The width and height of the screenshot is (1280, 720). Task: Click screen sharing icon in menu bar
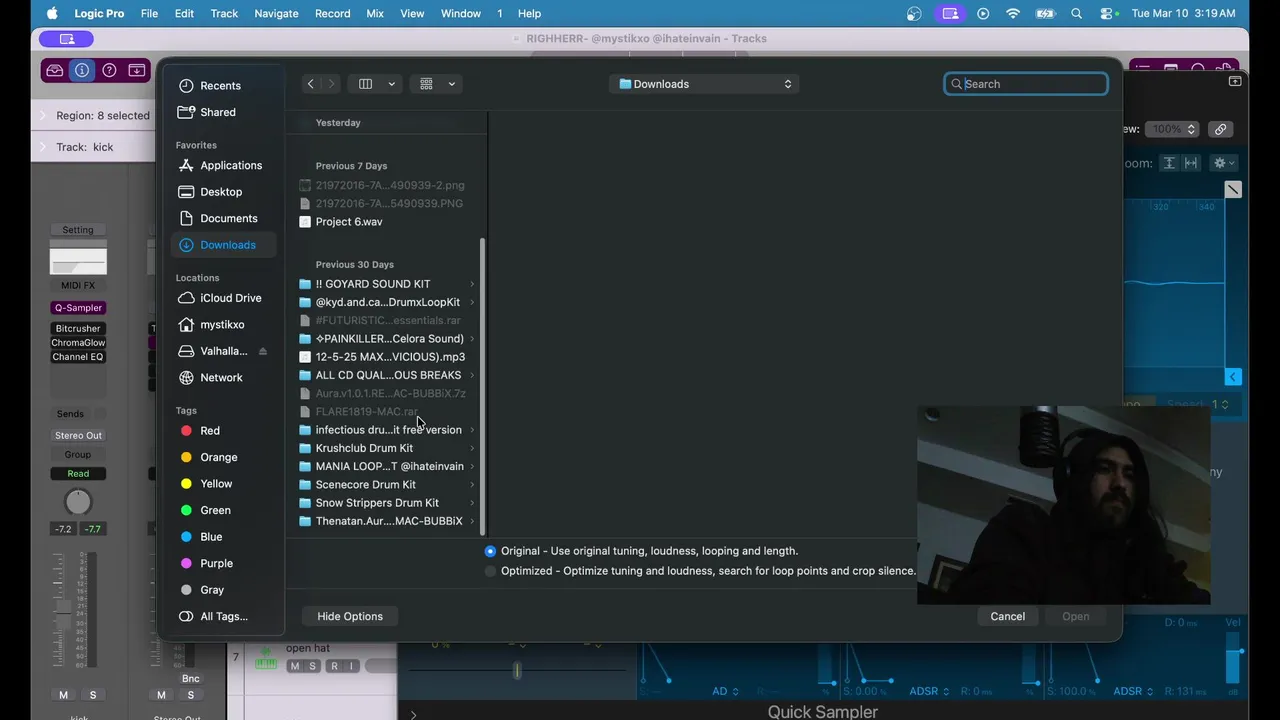pyautogui.click(x=950, y=13)
